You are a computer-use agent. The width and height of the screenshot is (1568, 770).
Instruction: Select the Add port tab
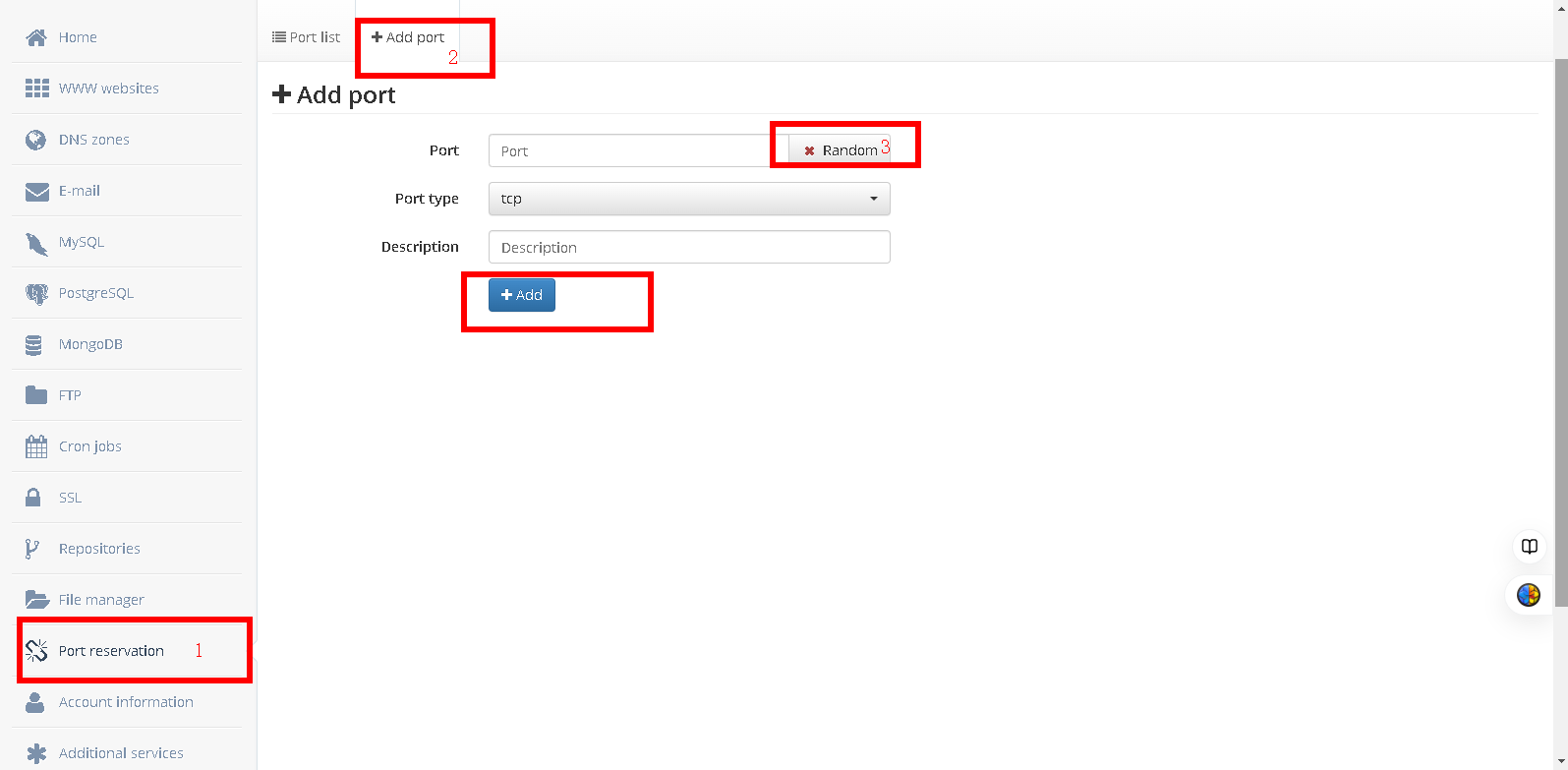pos(408,37)
